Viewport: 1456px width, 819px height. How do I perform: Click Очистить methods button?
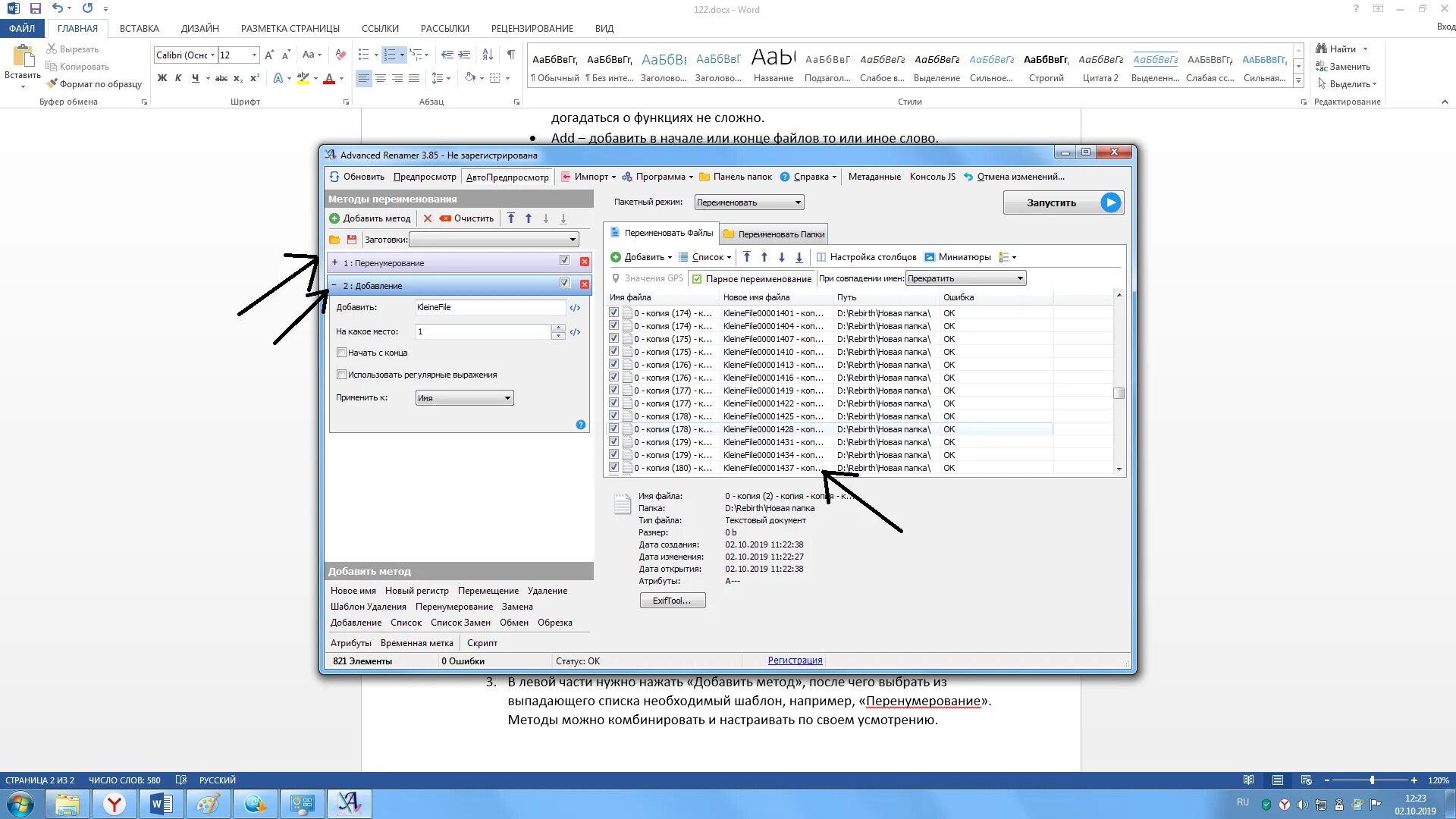point(466,218)
